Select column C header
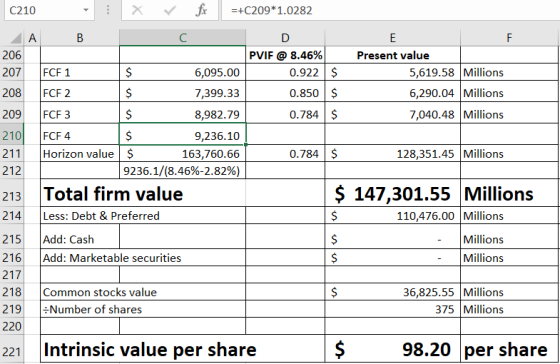Screen dimensions: 560x364 [182, 38]
